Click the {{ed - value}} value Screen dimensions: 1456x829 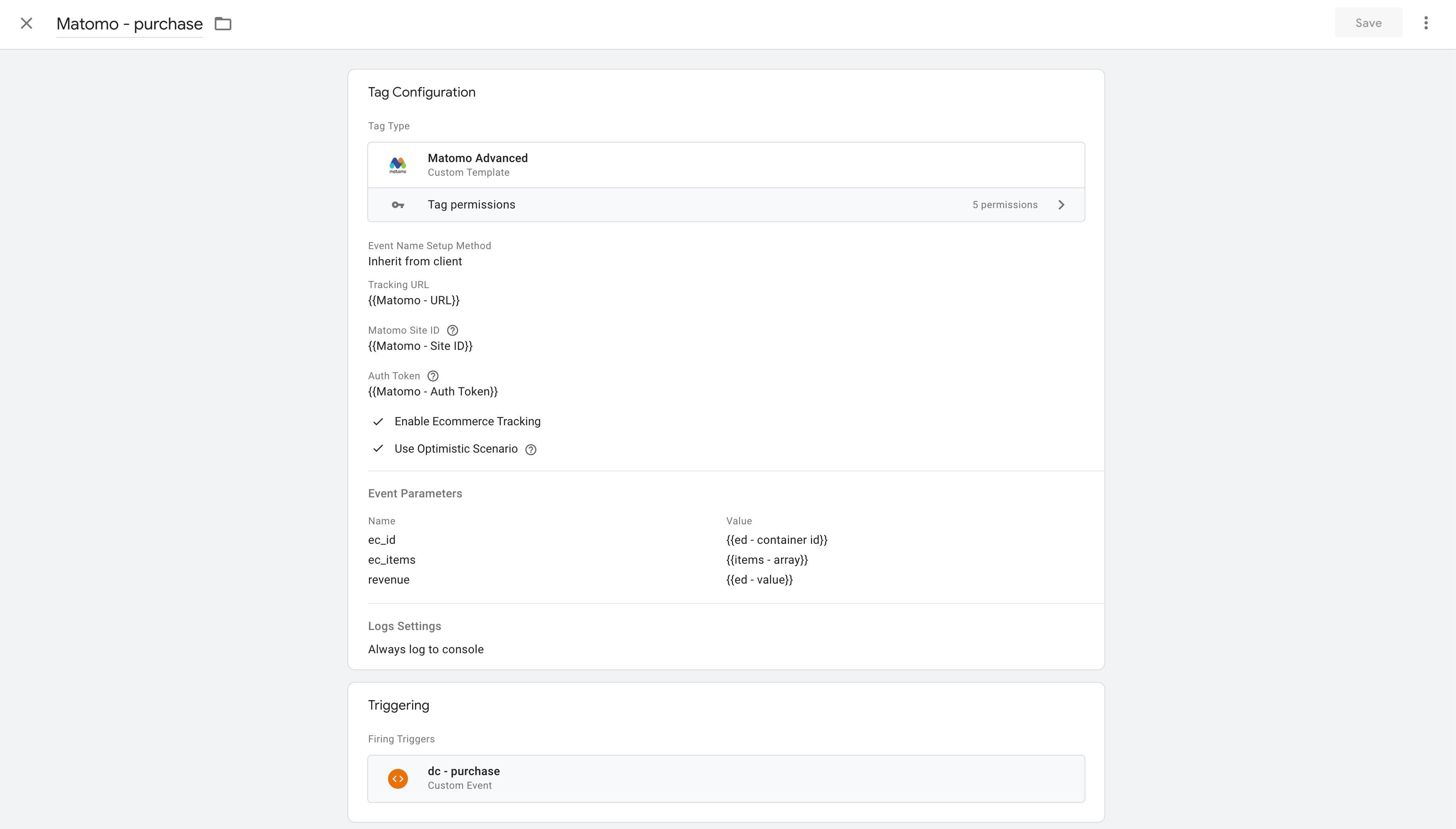(x=760, y=579)
